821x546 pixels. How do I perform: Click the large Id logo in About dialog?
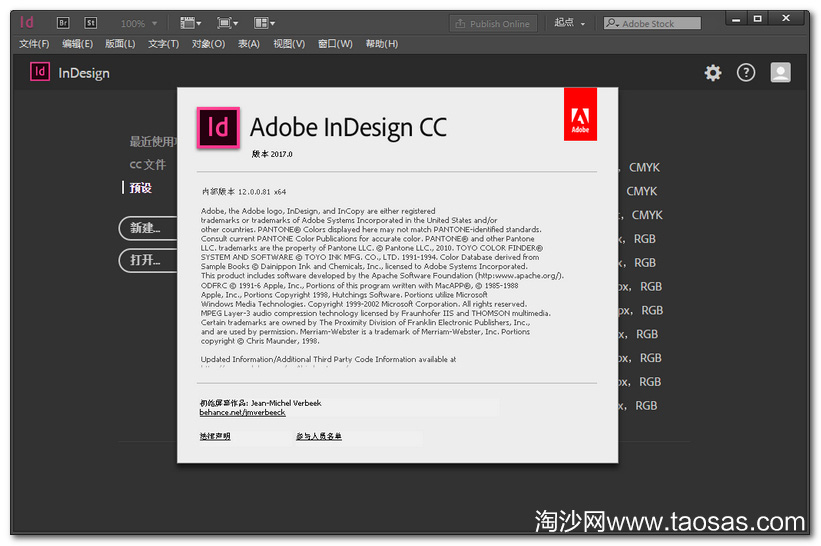coord(218,128)
